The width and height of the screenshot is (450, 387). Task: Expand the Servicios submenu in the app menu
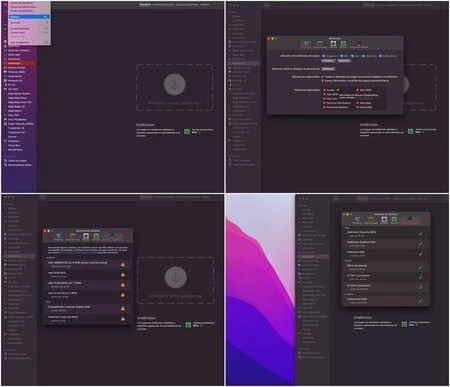pyautogui.click(x=29, y=23)
